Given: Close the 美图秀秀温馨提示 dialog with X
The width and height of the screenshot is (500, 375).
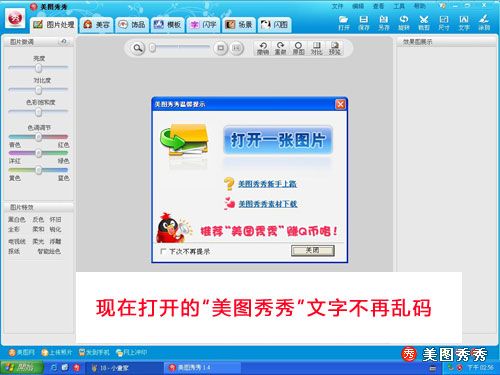Looking at the screenshot, I should [340, 104].
